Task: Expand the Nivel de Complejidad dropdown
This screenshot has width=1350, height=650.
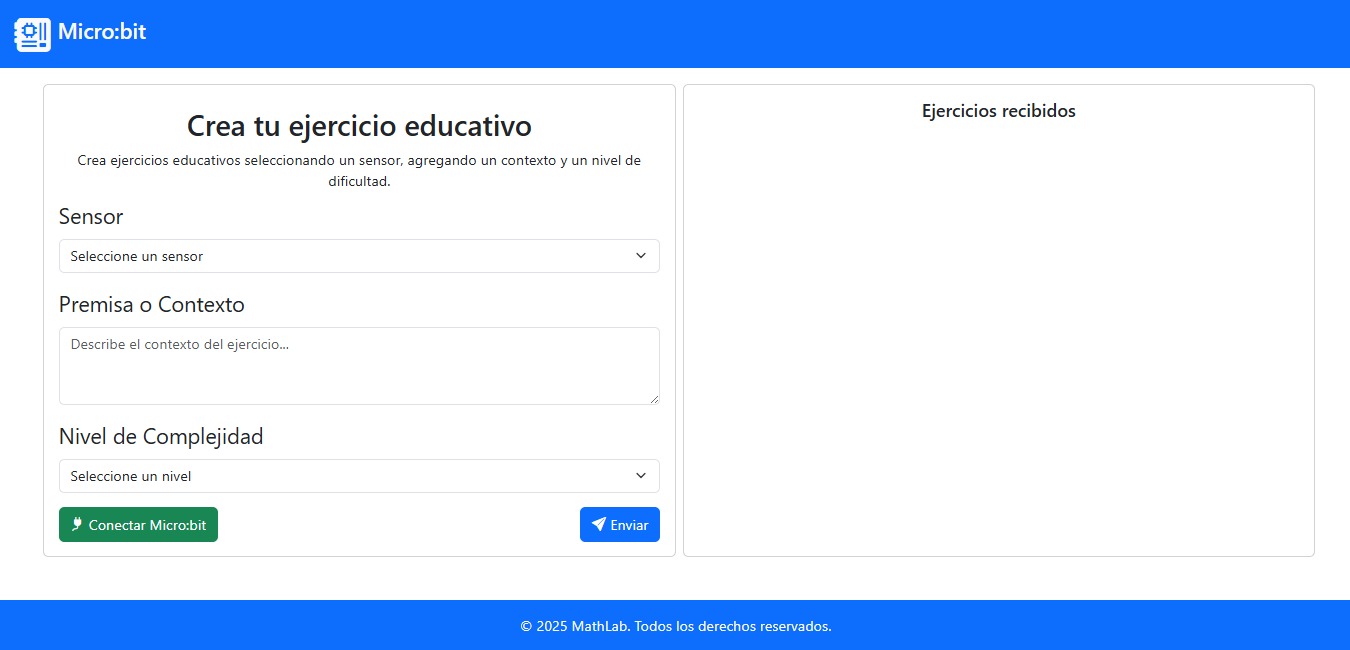Action: tap(358, 476)
